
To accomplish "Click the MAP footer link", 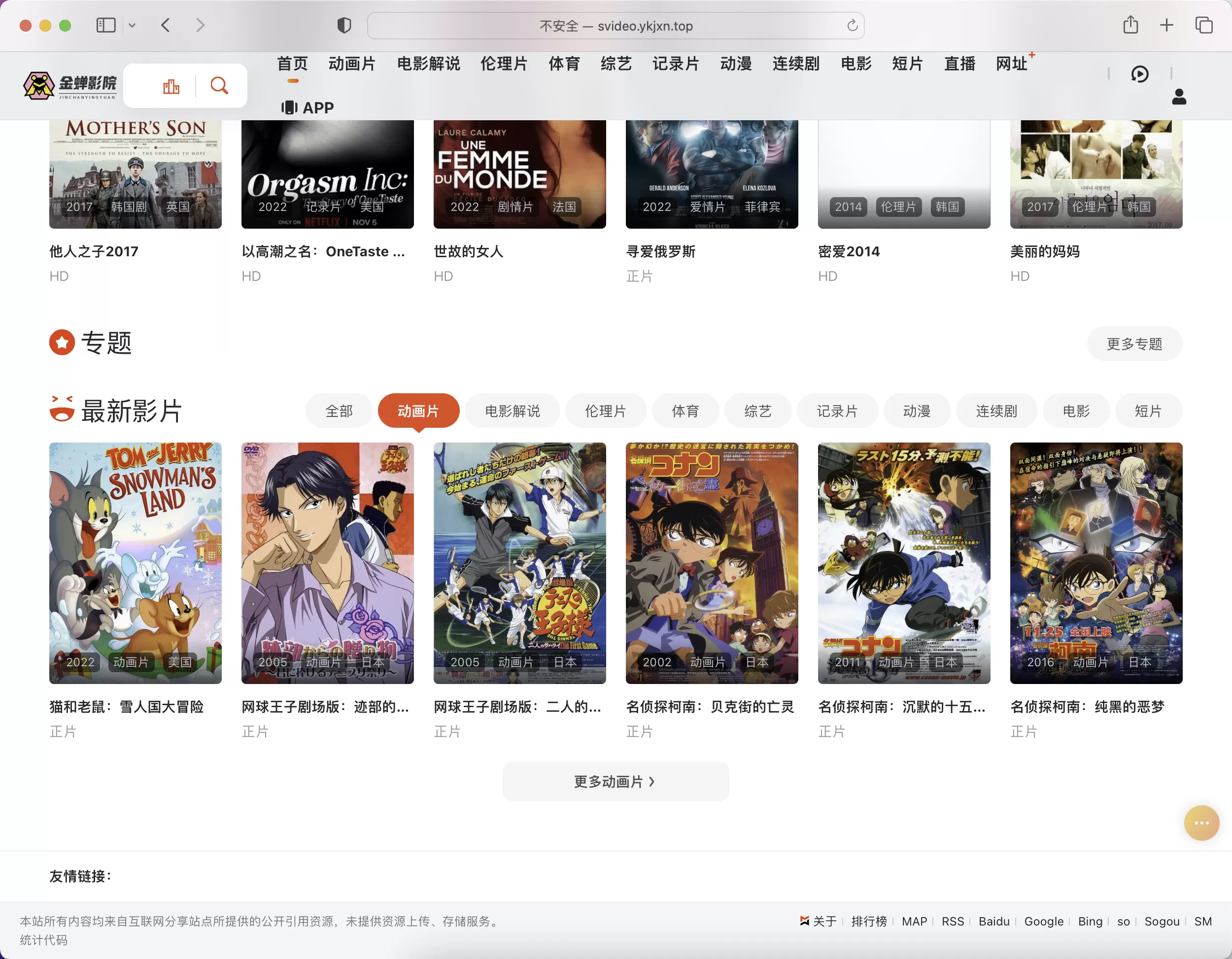I will 915,921.
